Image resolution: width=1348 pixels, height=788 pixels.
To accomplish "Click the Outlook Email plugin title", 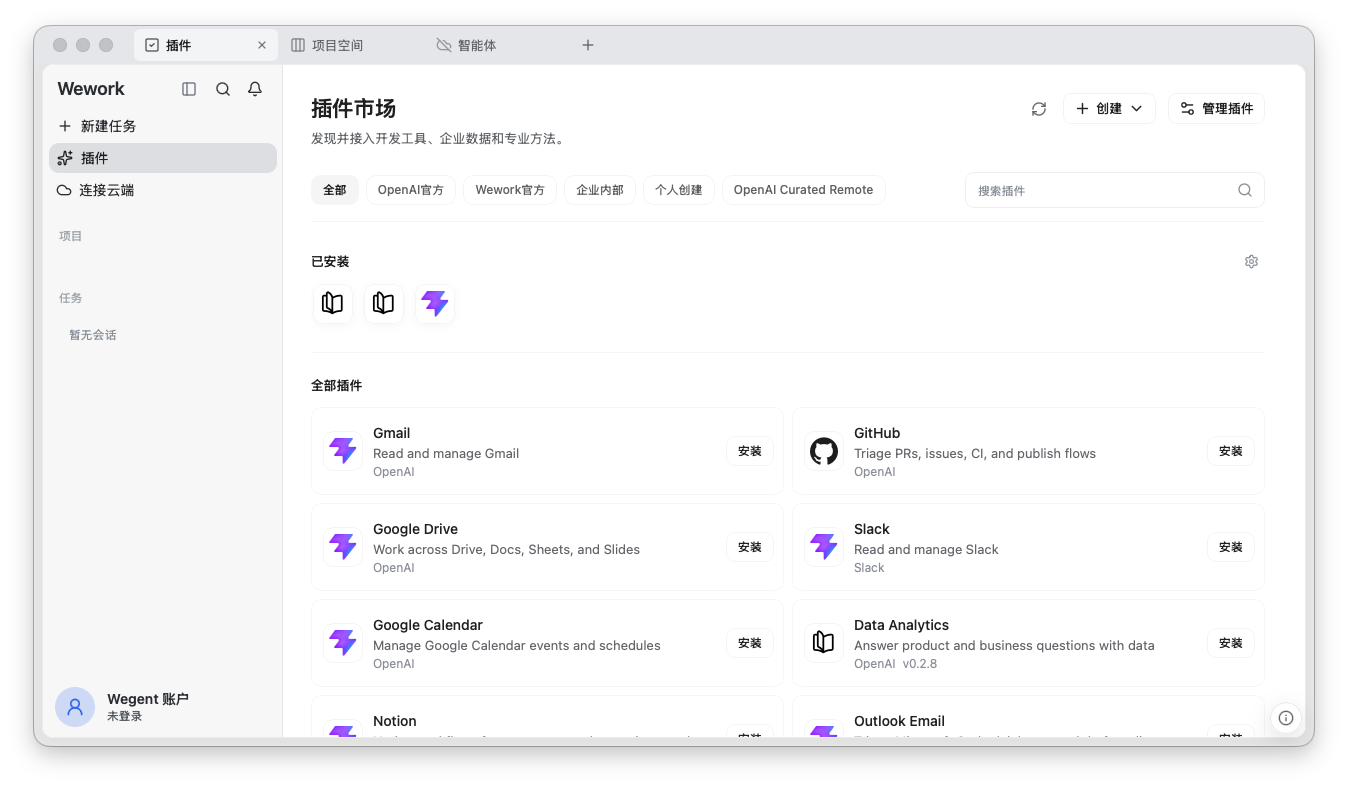I will [x=899, y=721].
